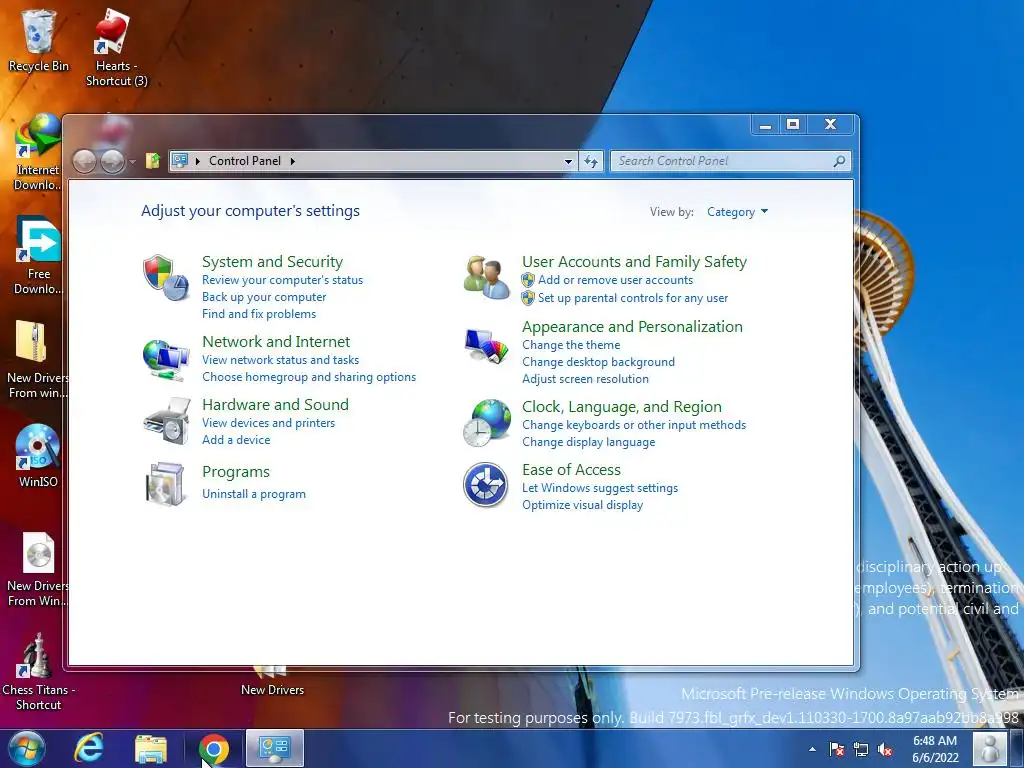Click the refresh button next to address bar
The image size is (1024, 768).
click(x=591, y=161)
